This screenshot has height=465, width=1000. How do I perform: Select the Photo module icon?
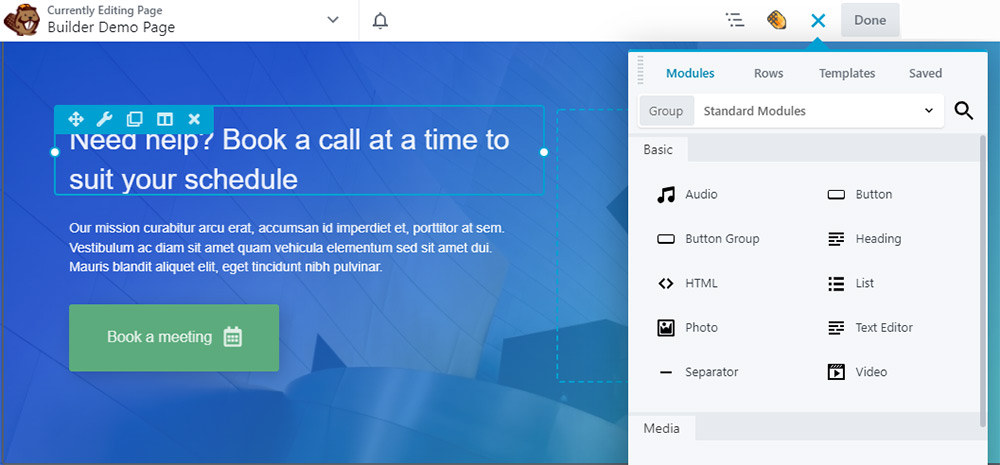(x=666, y=328)
